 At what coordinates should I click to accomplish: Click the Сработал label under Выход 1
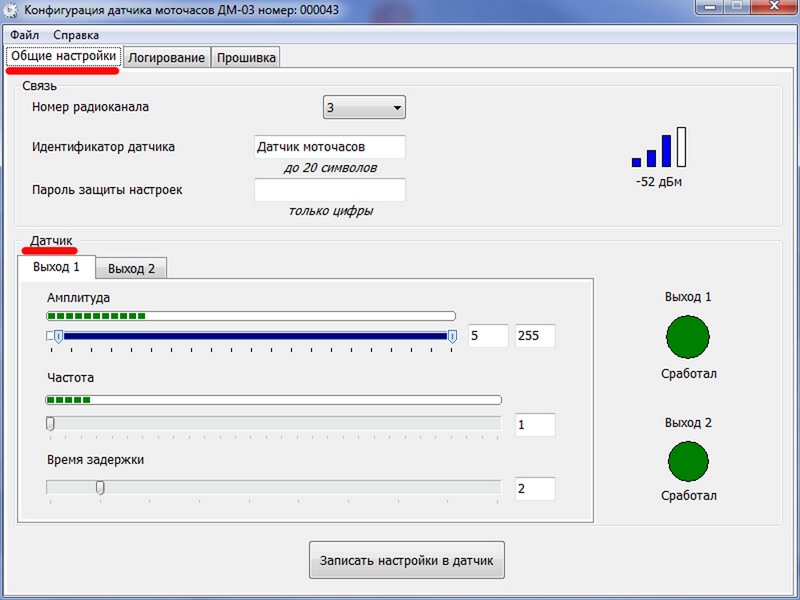point(689,373)
